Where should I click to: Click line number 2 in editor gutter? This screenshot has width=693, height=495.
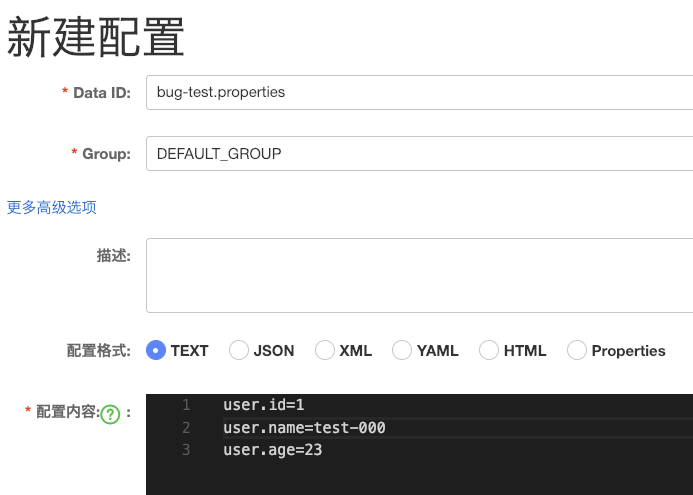click(x=186, y=427)
